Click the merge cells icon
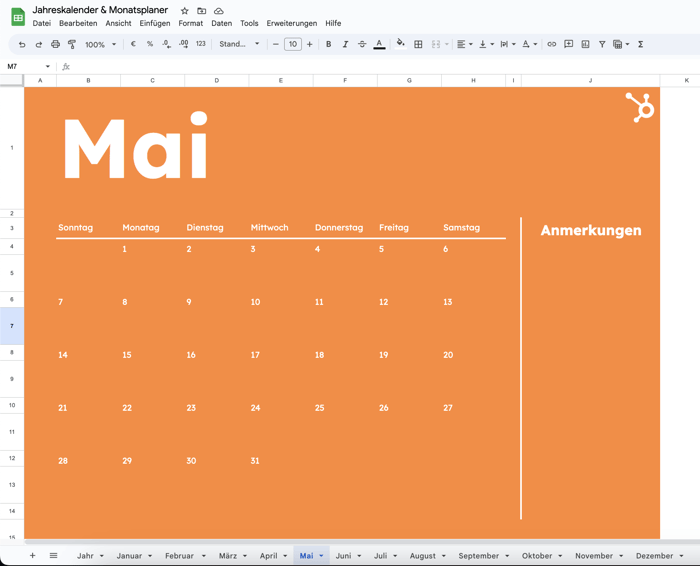Image resolution: width=700 pixels, height=566 pixels. coord(436,44)
